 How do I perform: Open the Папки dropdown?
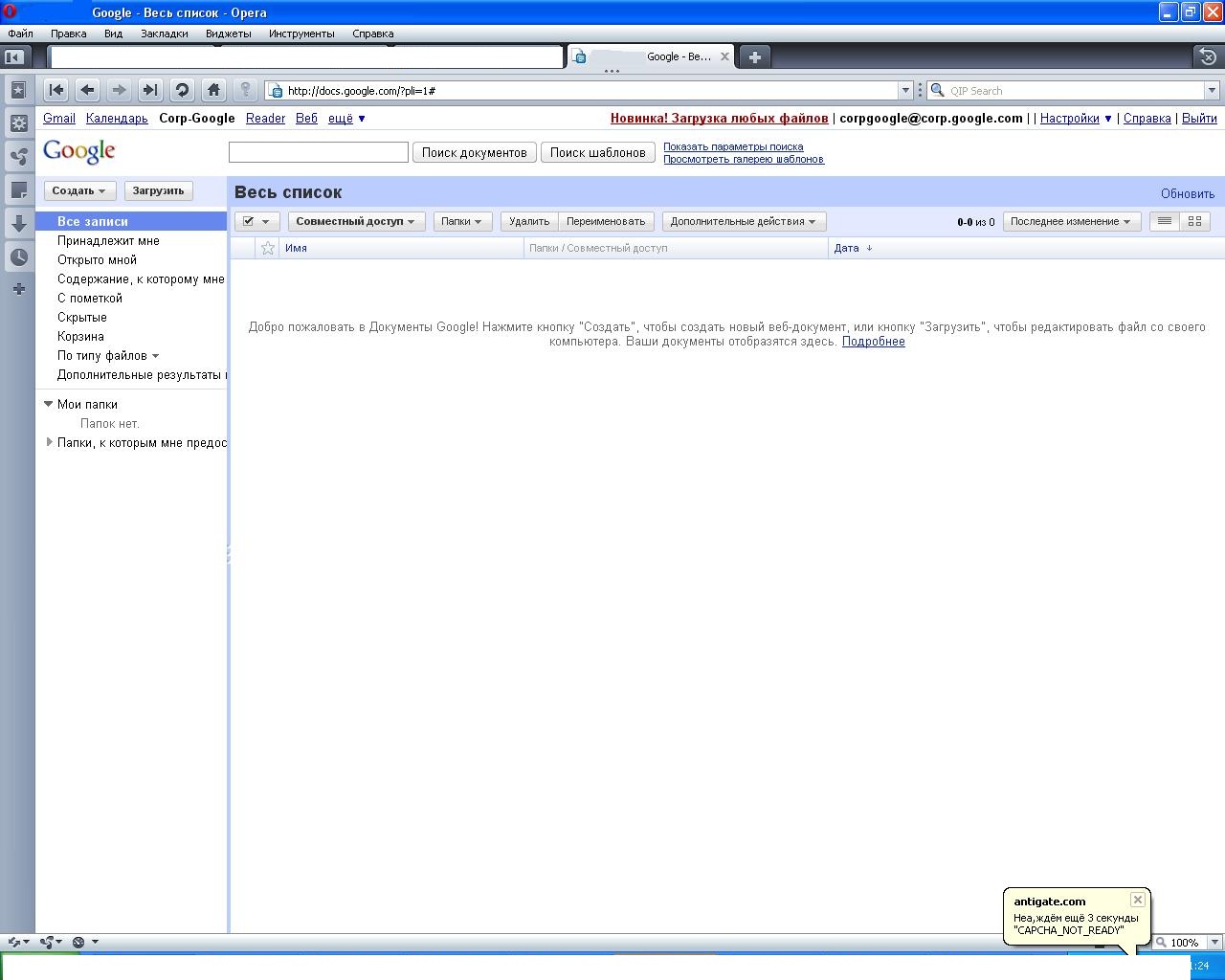pos(462,221)
